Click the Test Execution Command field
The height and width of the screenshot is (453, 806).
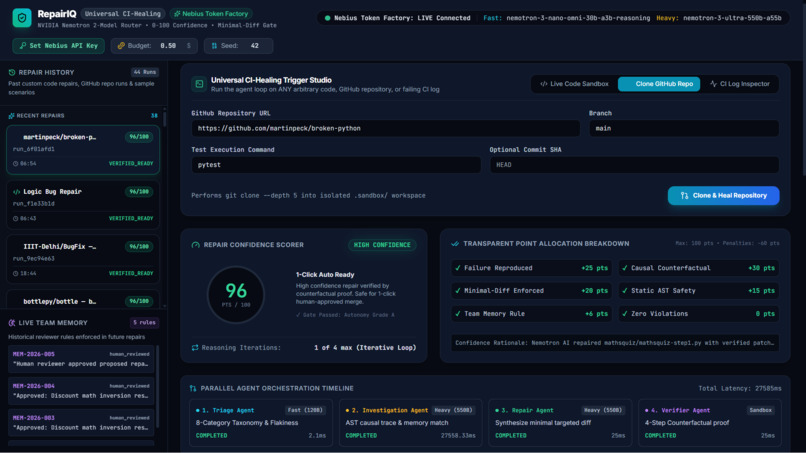pos(336,165)
